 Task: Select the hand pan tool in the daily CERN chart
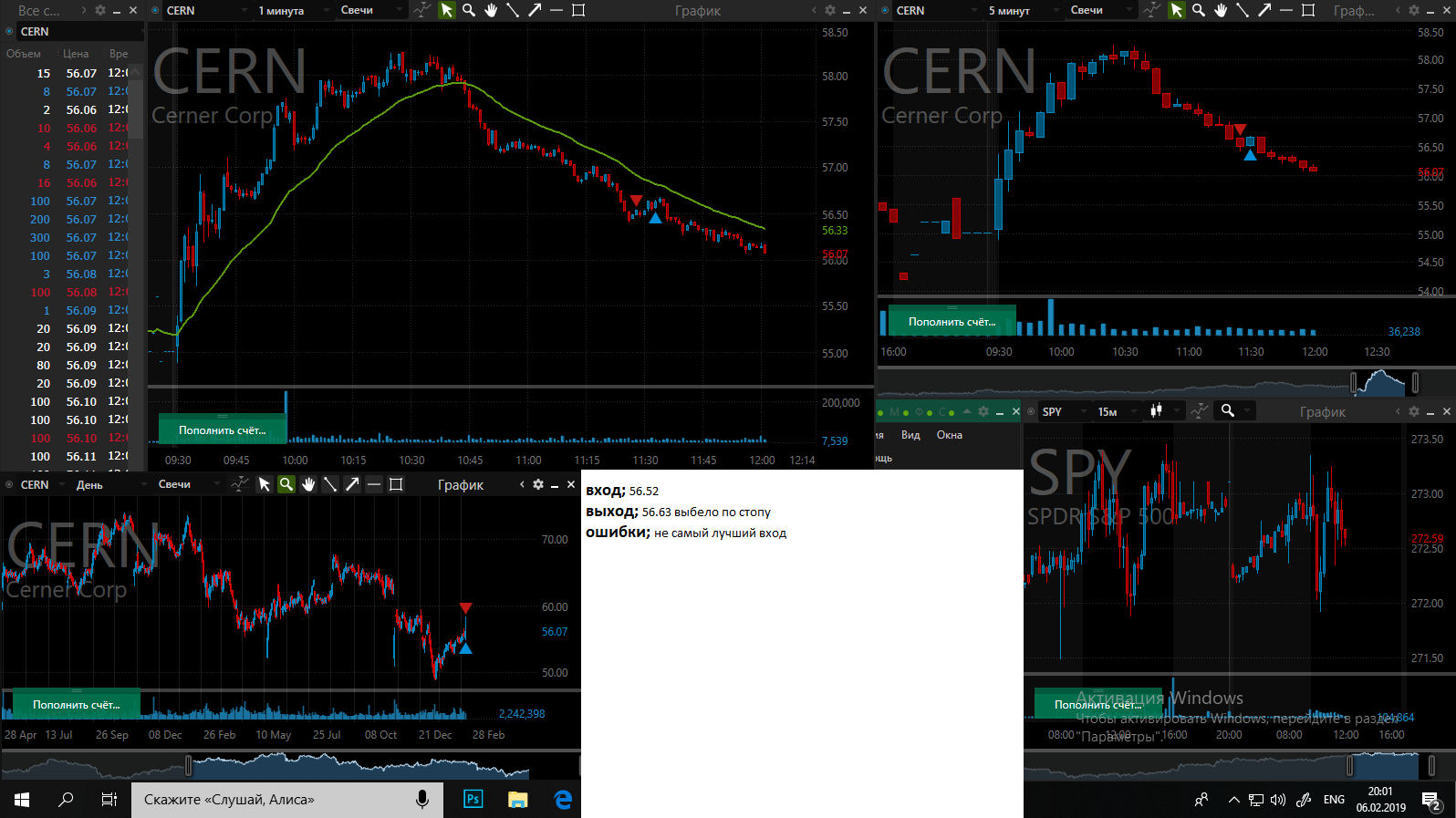click(308, 484)
